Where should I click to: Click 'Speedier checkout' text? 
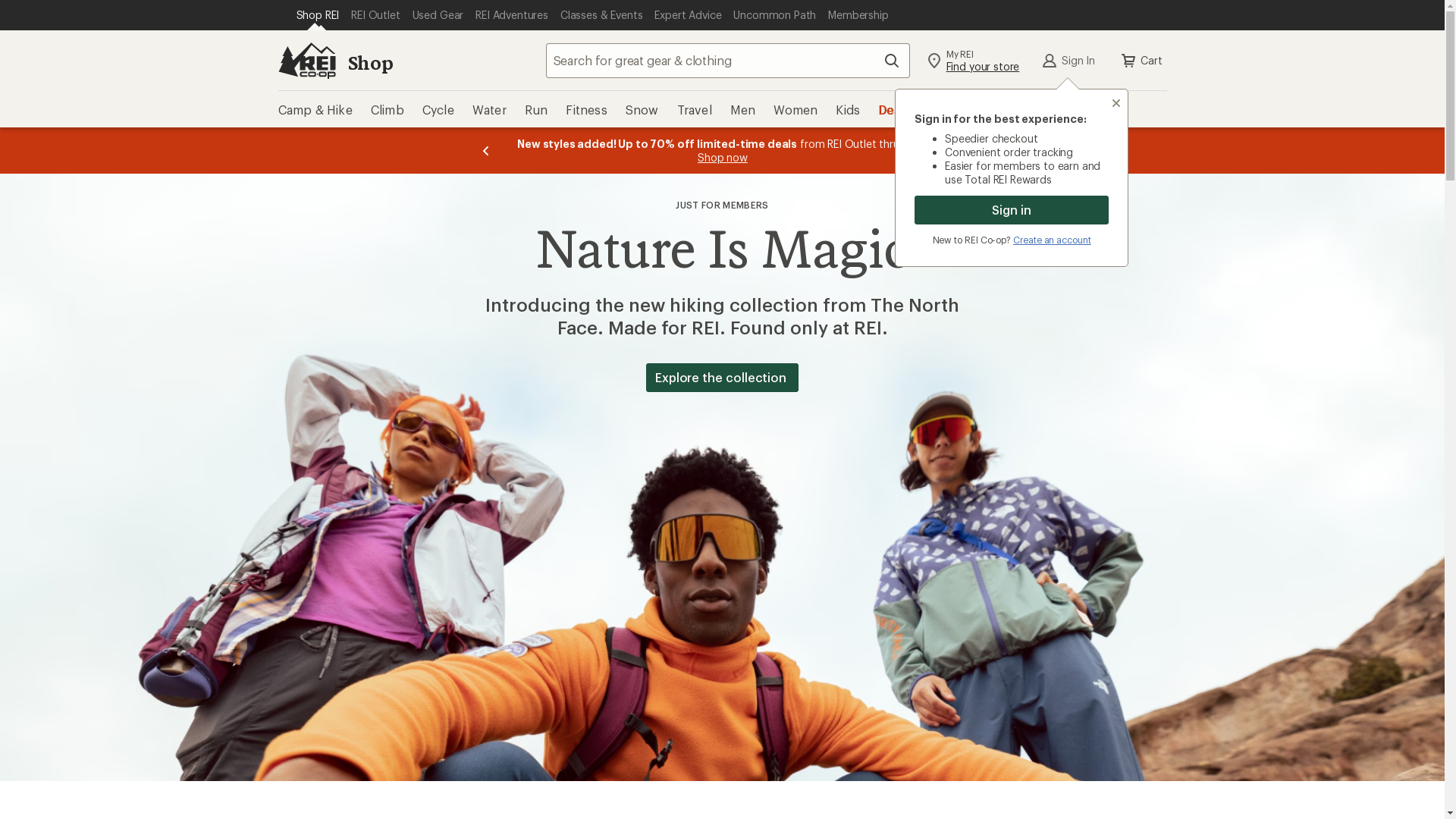[x=991, y=139]
